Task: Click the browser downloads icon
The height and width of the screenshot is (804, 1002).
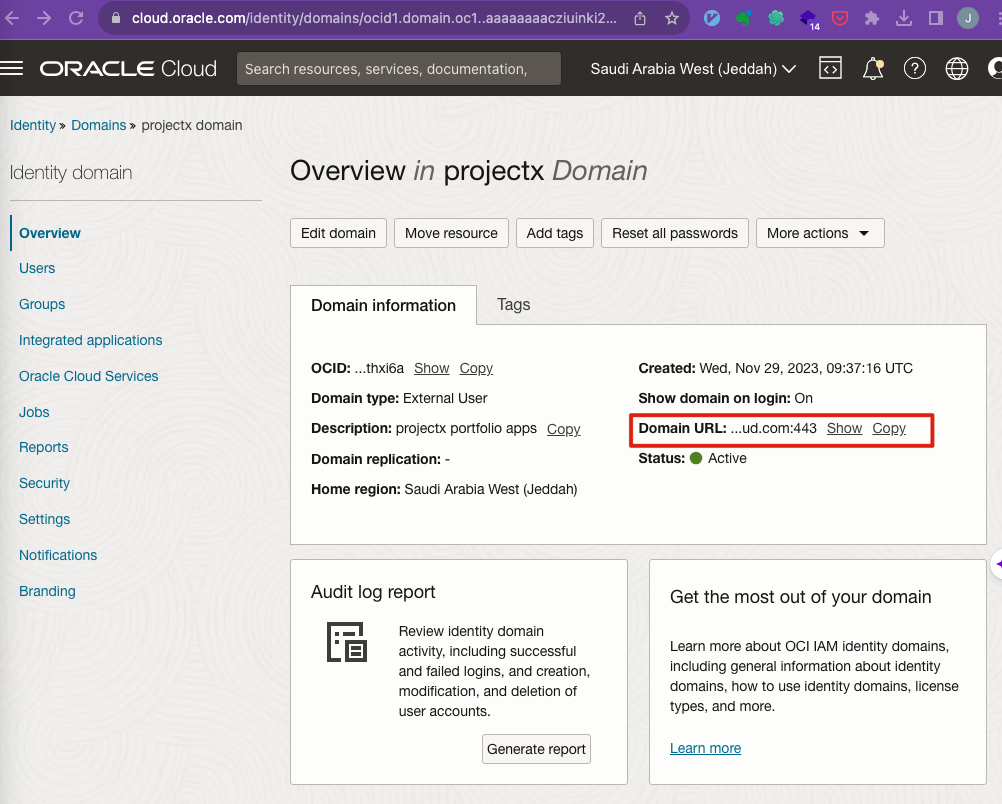Action: (x=904, y=18)
